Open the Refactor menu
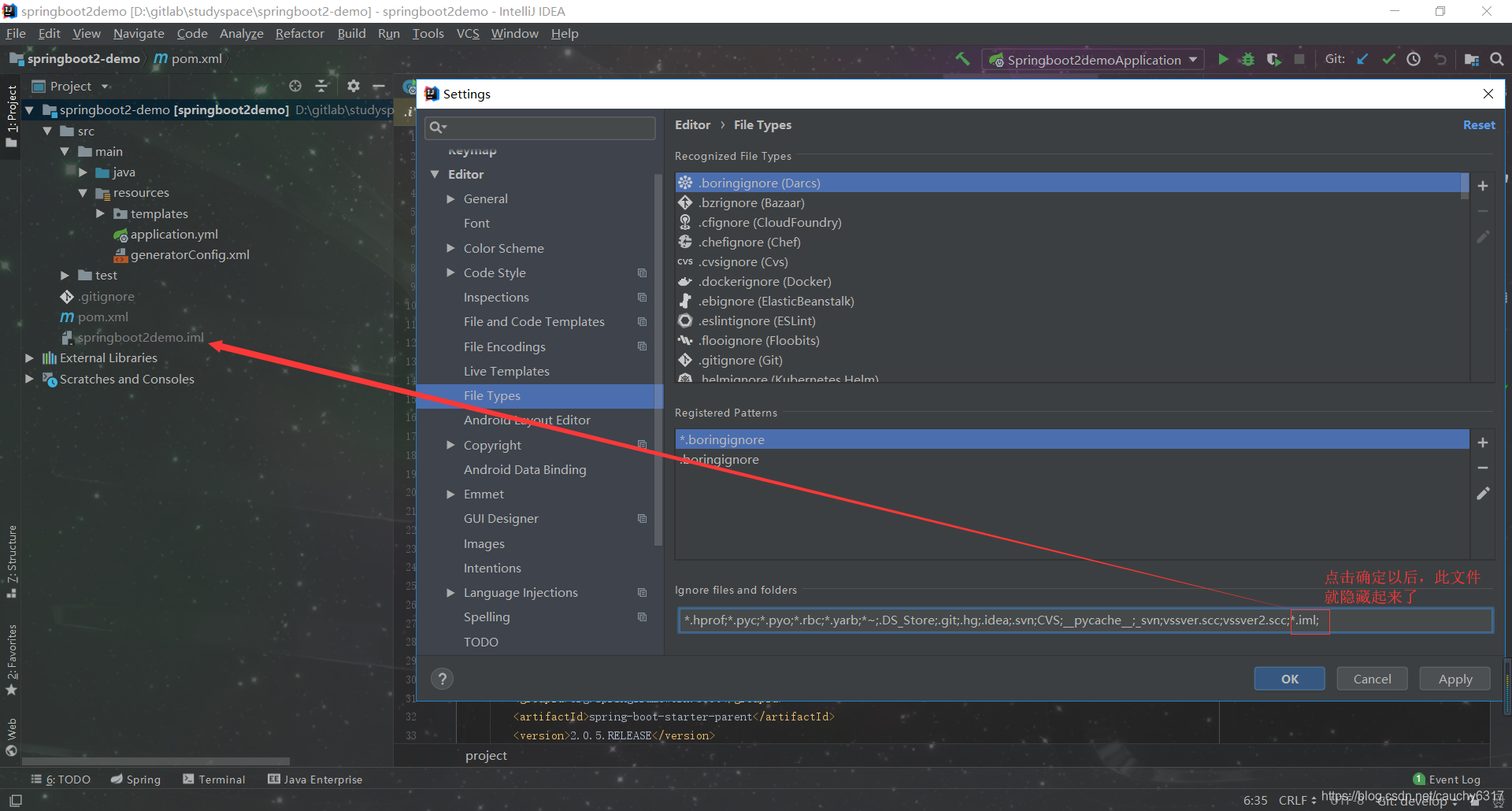The width and height of the screenshot is (1512, 811). (299, 33)
